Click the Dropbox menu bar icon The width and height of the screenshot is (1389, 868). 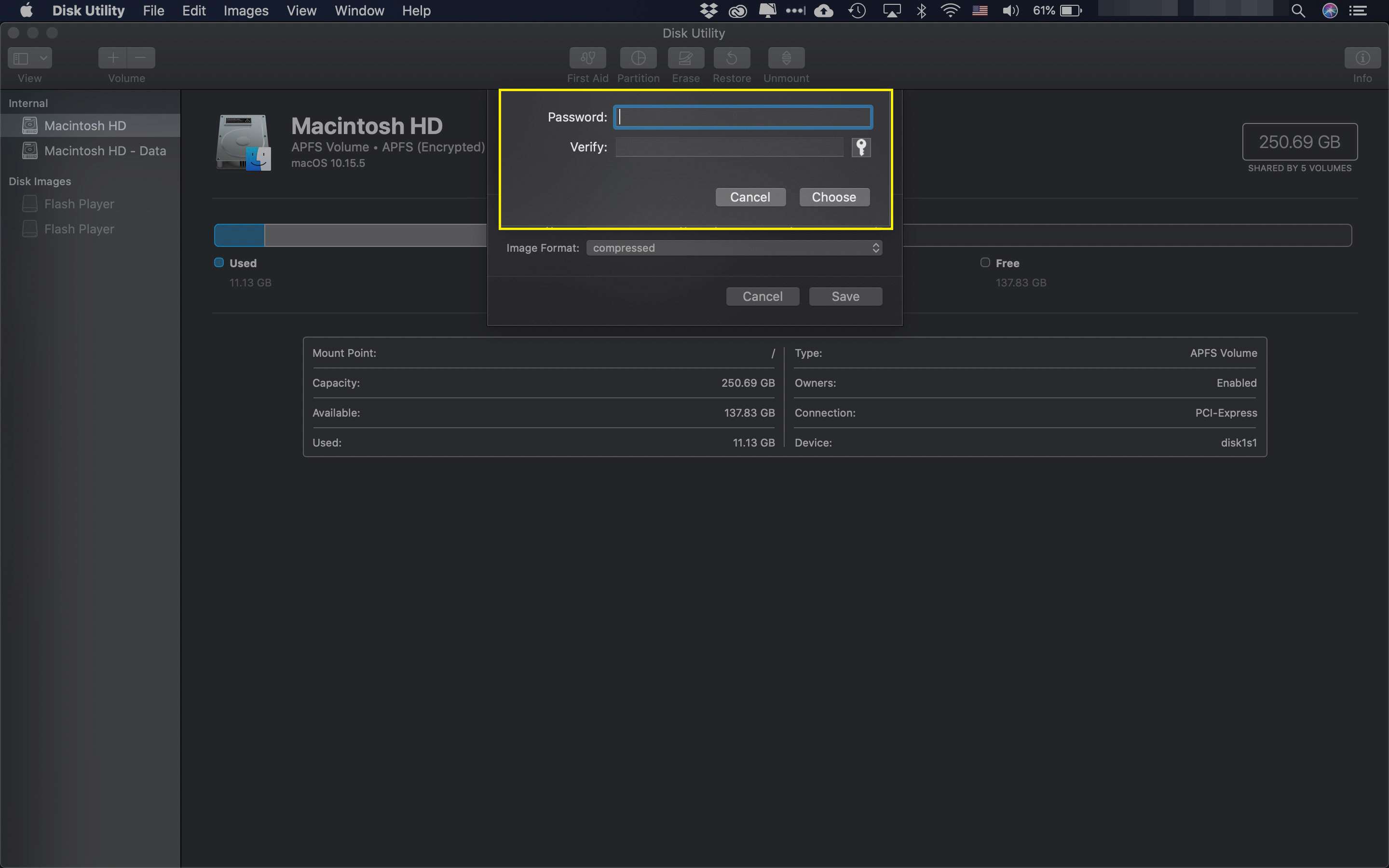(x=709, y=10)
